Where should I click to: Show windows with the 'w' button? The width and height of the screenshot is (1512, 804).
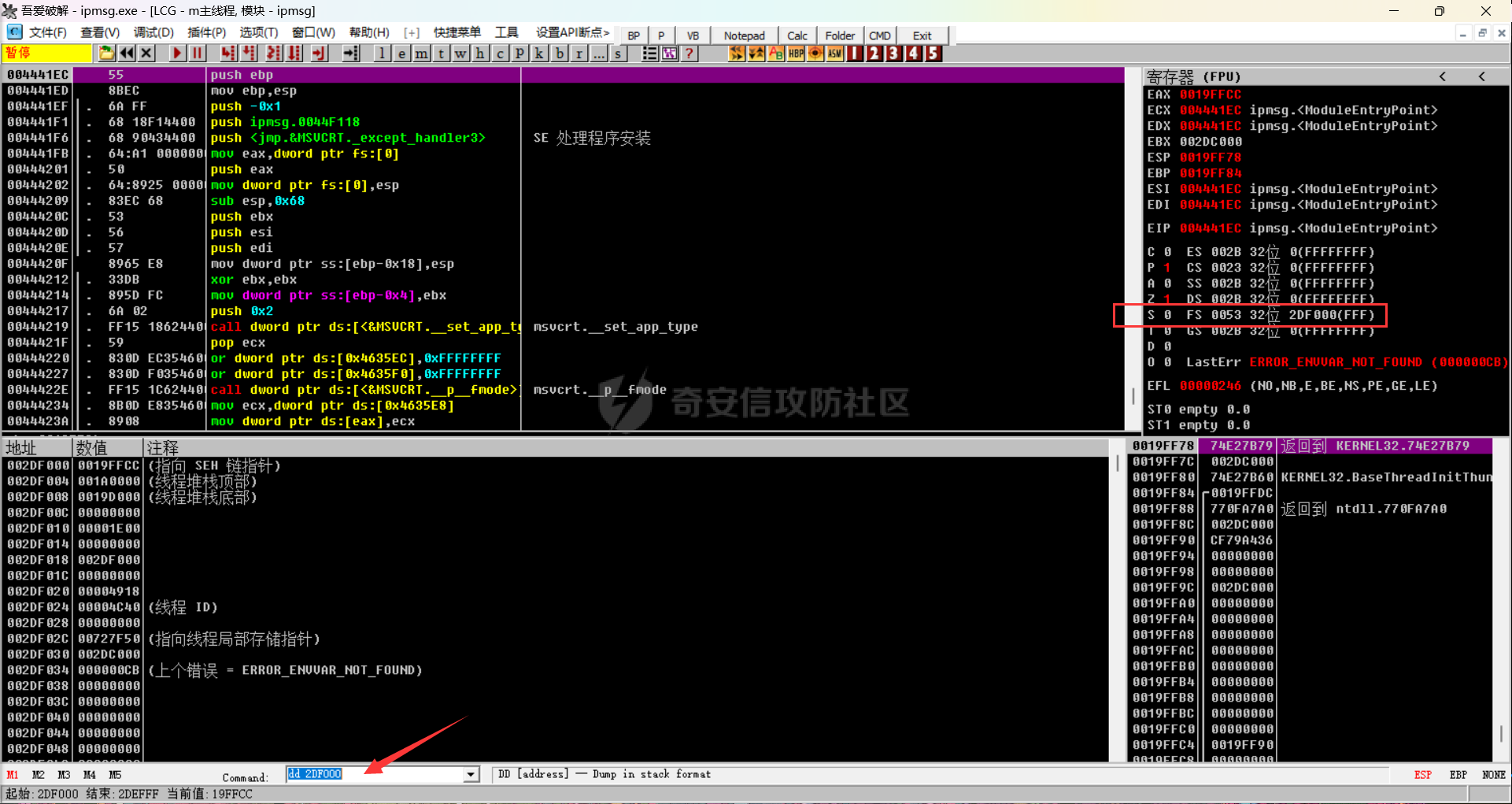(x=460, y=54)
